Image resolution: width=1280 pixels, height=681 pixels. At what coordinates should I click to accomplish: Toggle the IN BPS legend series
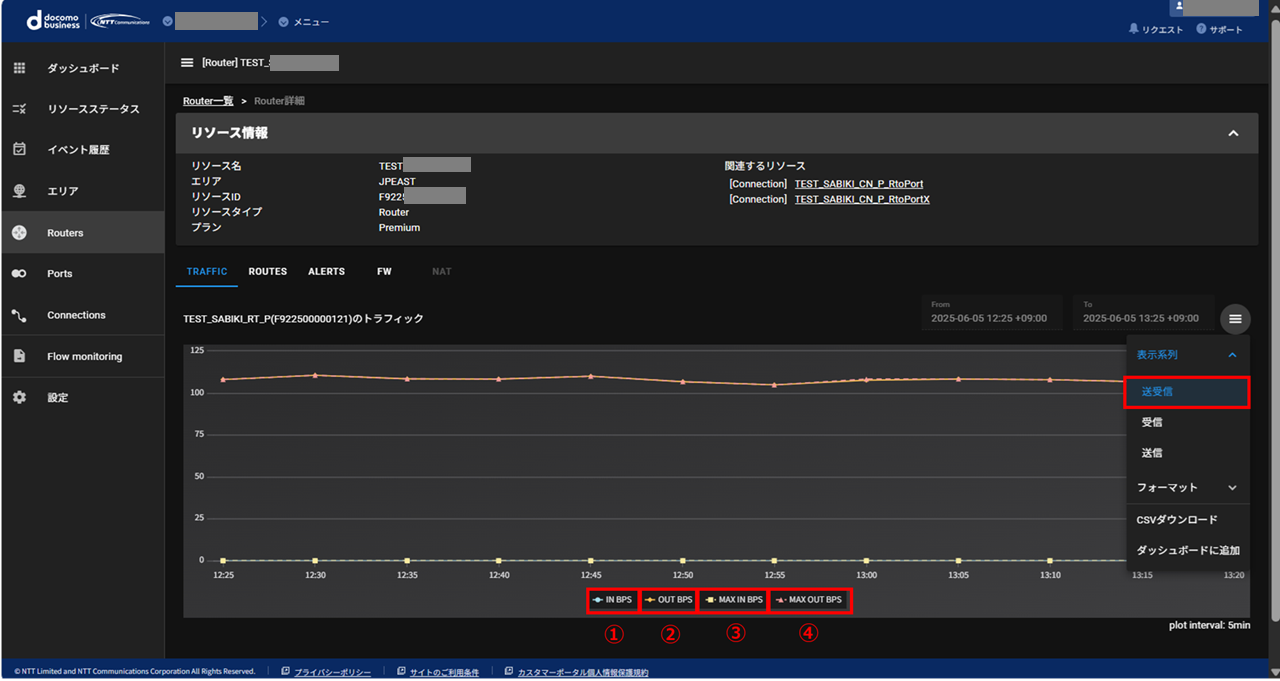pyautogui.click(x=612, y=600)
